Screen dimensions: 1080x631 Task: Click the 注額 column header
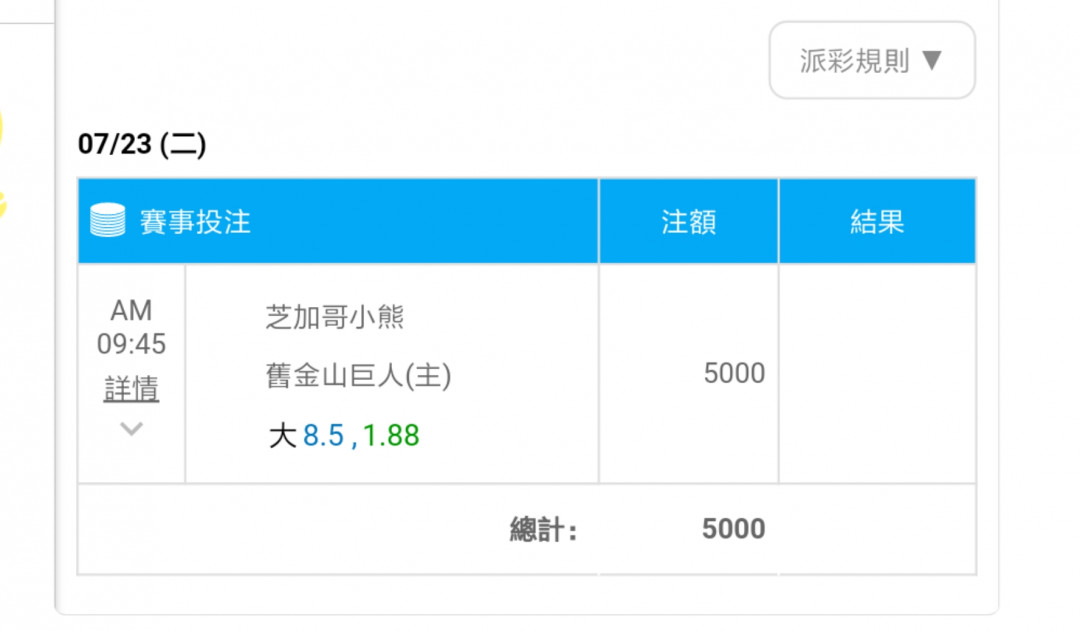(x=689, y=221)
